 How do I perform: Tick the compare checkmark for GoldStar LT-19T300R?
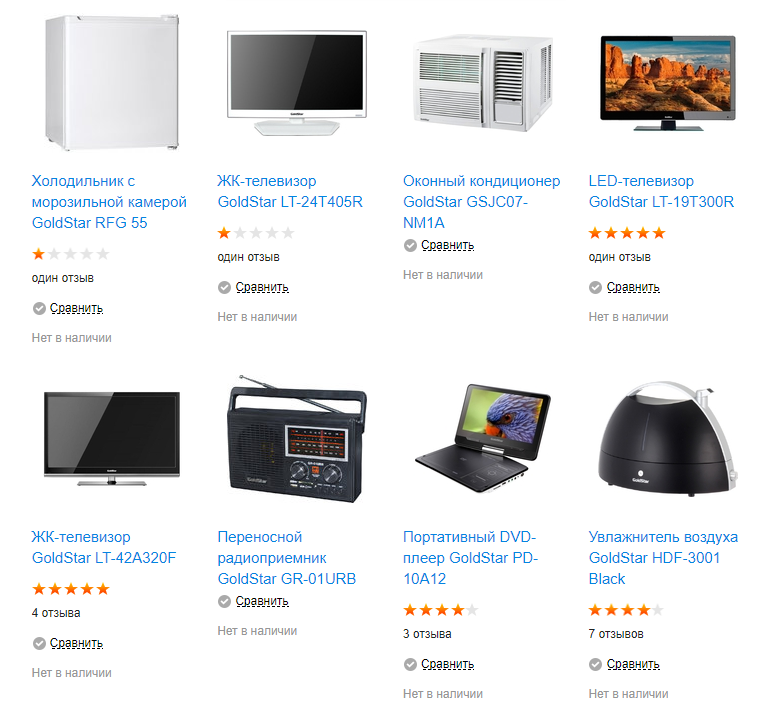point(595,287)
